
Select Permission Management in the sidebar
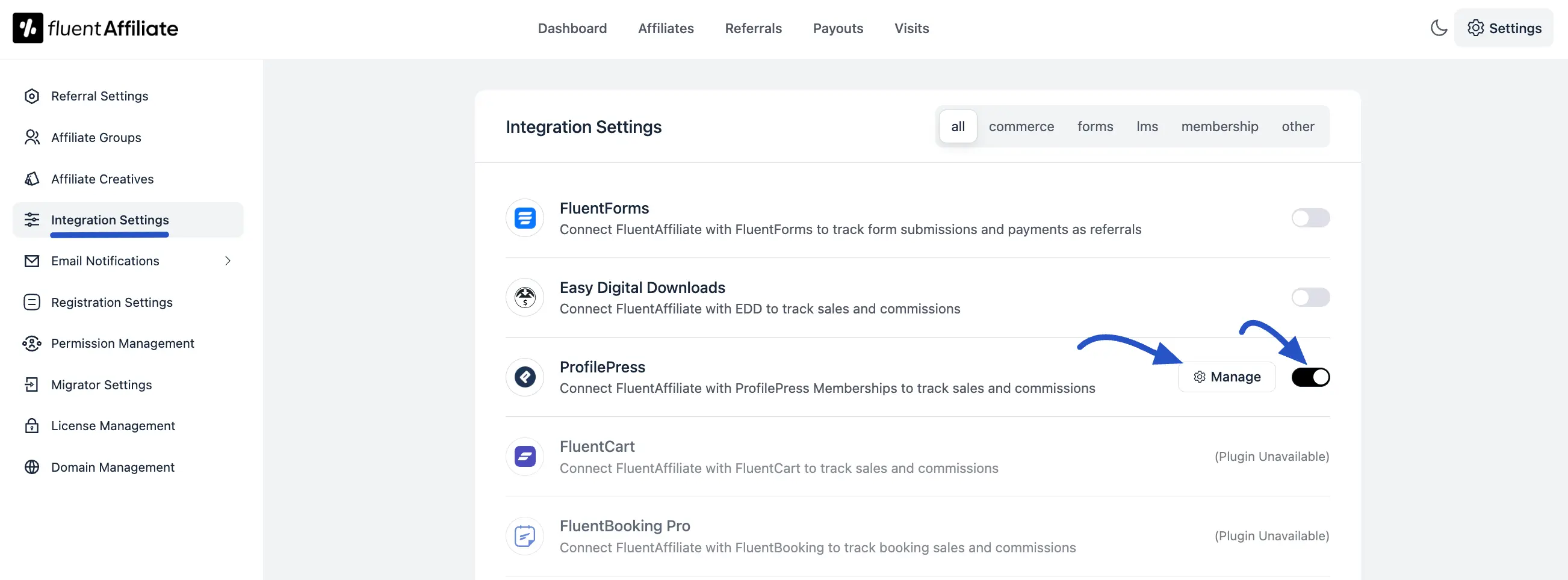(122, 344)
